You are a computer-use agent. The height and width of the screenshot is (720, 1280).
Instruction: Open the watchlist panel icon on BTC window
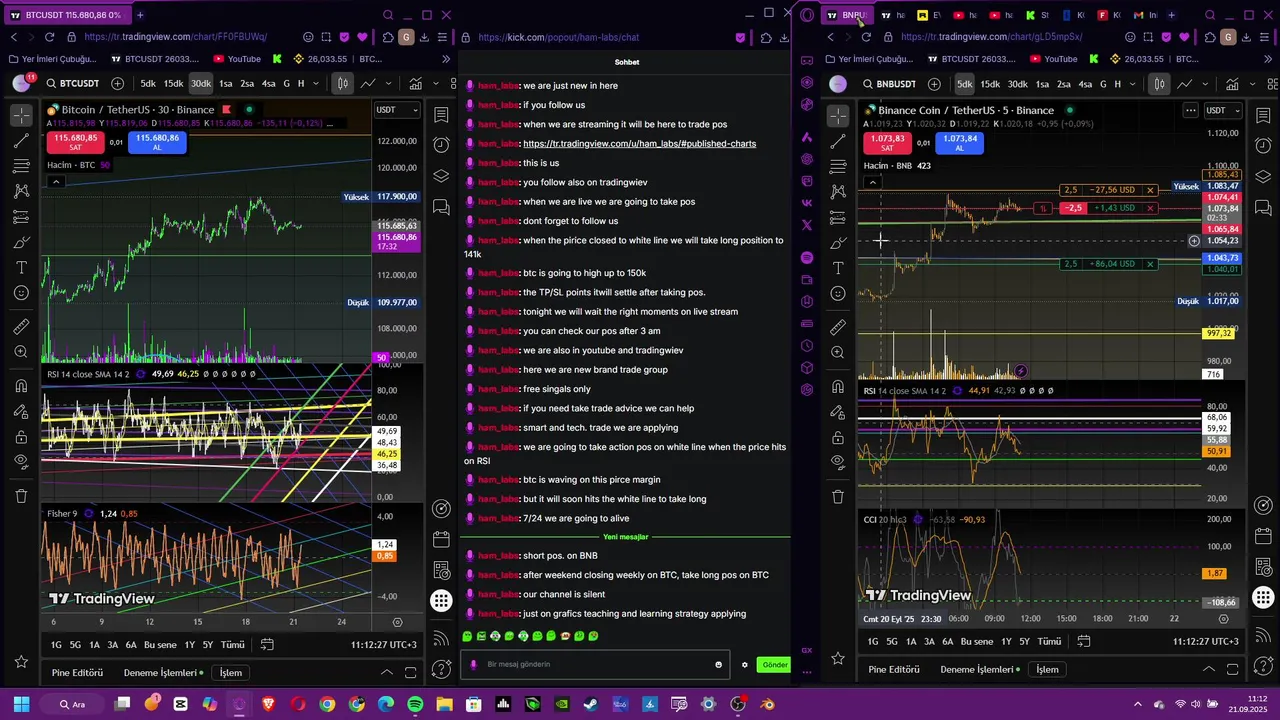[441, 116]
